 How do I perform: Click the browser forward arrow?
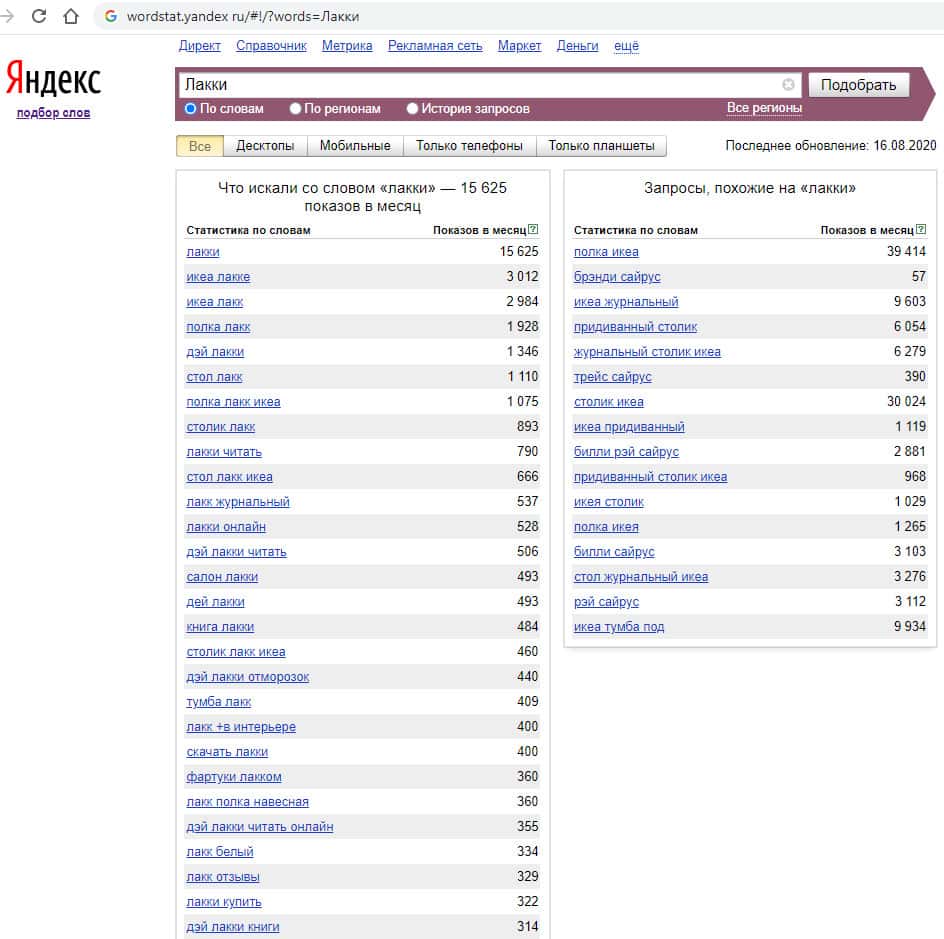pyautogui.click(x=7, y=16)
